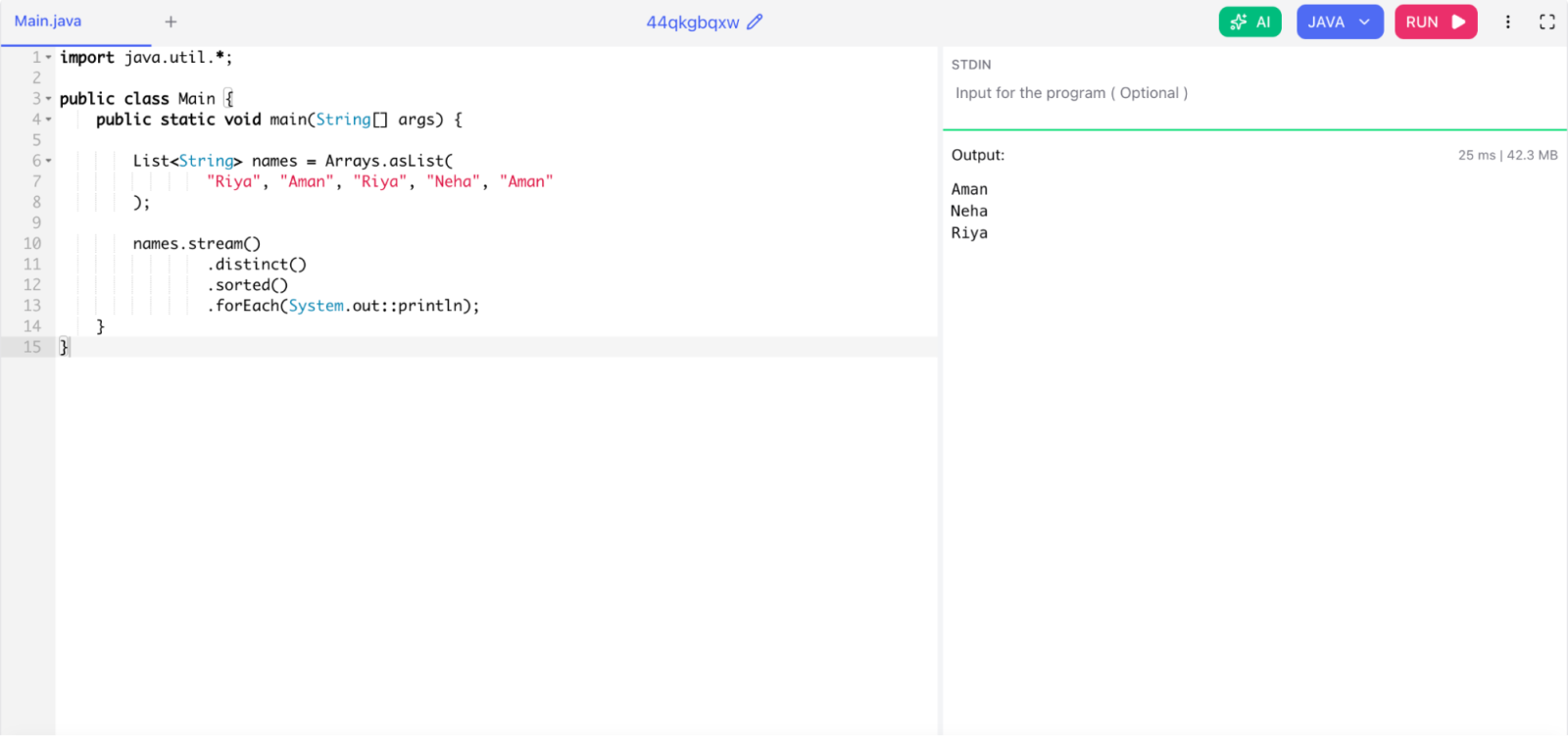Open the AI assistant sparkle button

[x=1249, y=22]
